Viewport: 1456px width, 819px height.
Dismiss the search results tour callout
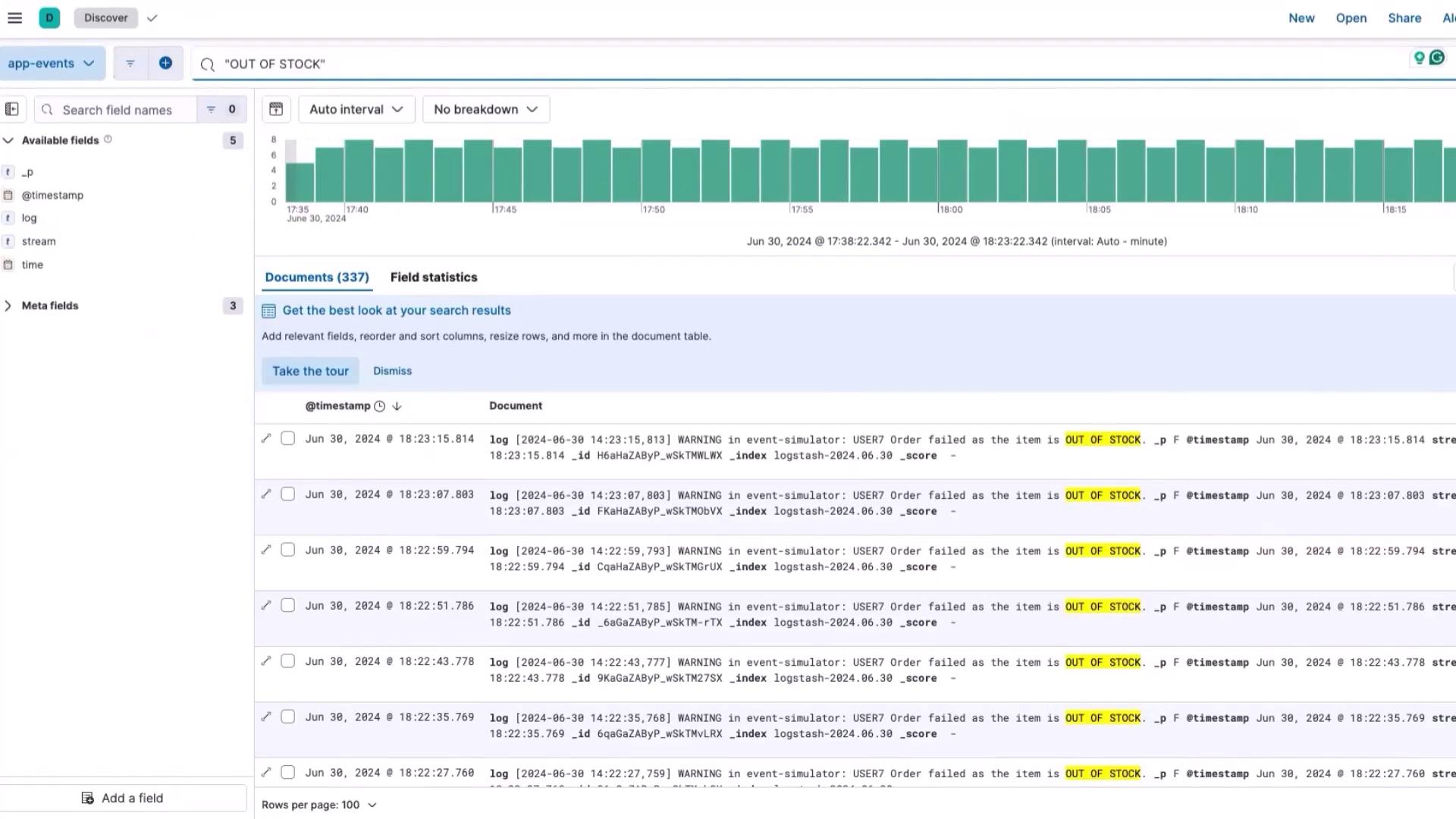pos(392,371)
